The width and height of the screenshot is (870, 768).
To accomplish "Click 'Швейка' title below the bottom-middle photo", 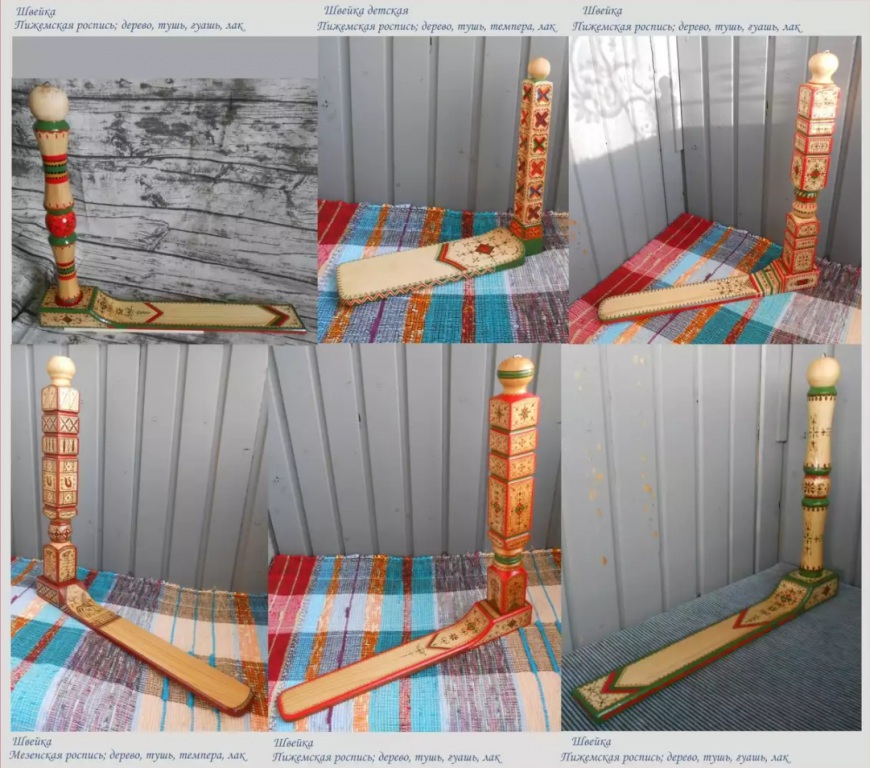I will tap(293, 742).
